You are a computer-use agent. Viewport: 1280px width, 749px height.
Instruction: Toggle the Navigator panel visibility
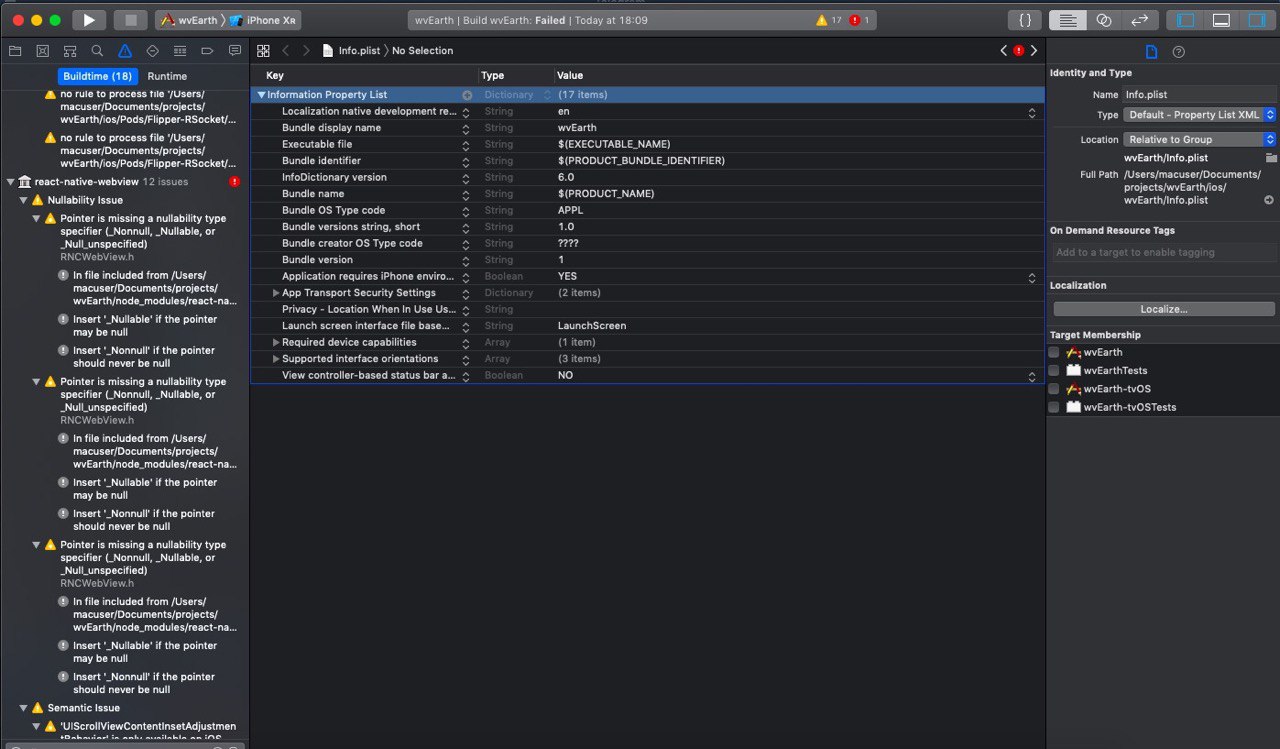click(1186, 20)
